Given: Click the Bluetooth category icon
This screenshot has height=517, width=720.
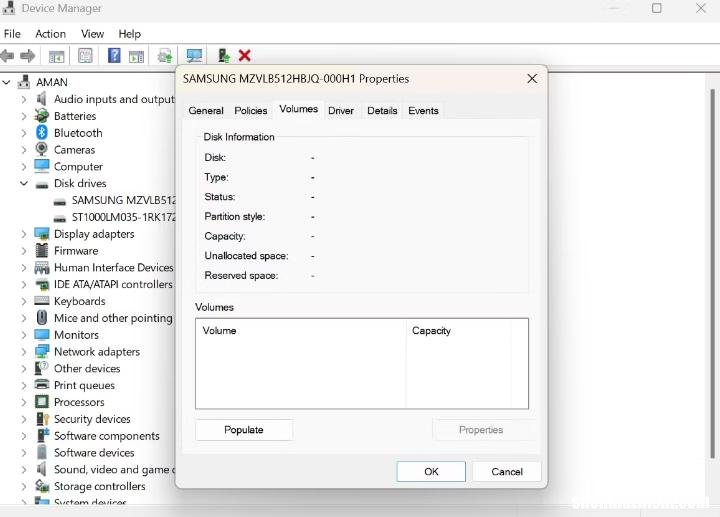Looking at the screenshot, I should (x=42, y=133).
